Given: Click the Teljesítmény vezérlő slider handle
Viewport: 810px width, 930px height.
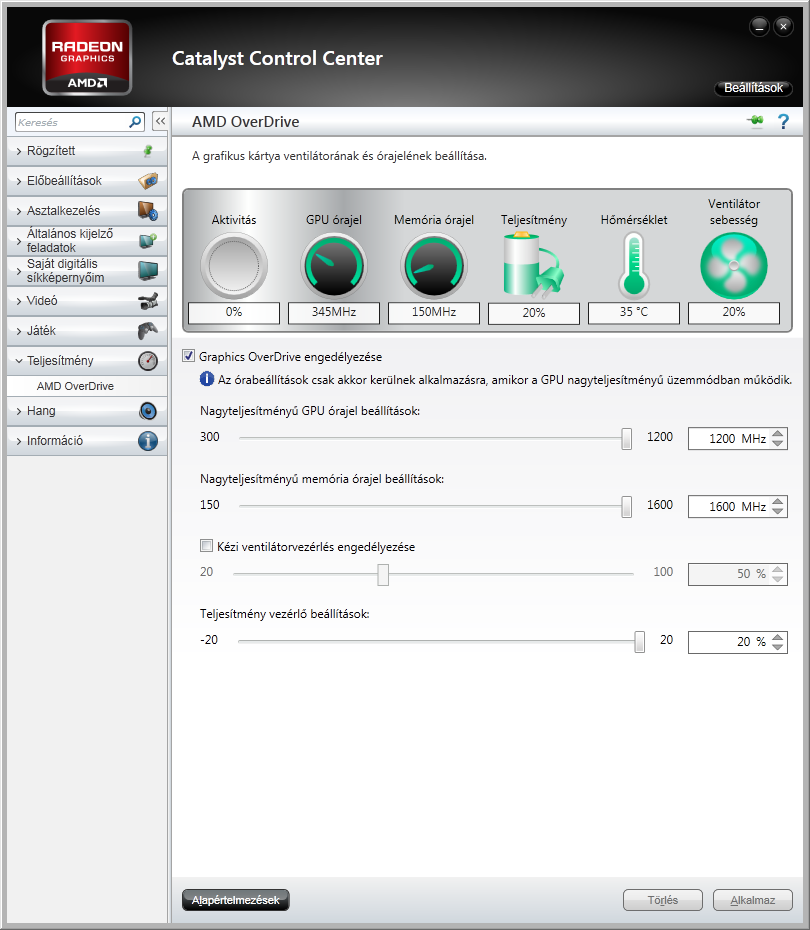Looking at the screenshot, I should [639, 642].
